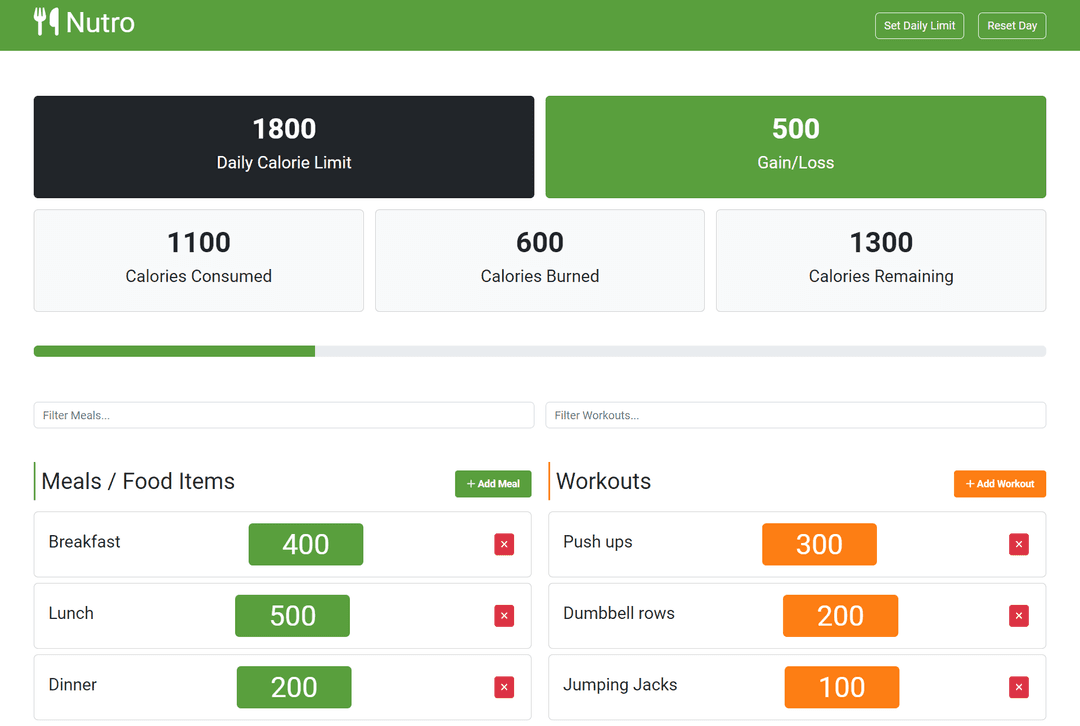Image resolution: width=1080 pixels, height=726 pixels.
Task: Remove the Lunch meal item
Action: click(x=504, y=616)
